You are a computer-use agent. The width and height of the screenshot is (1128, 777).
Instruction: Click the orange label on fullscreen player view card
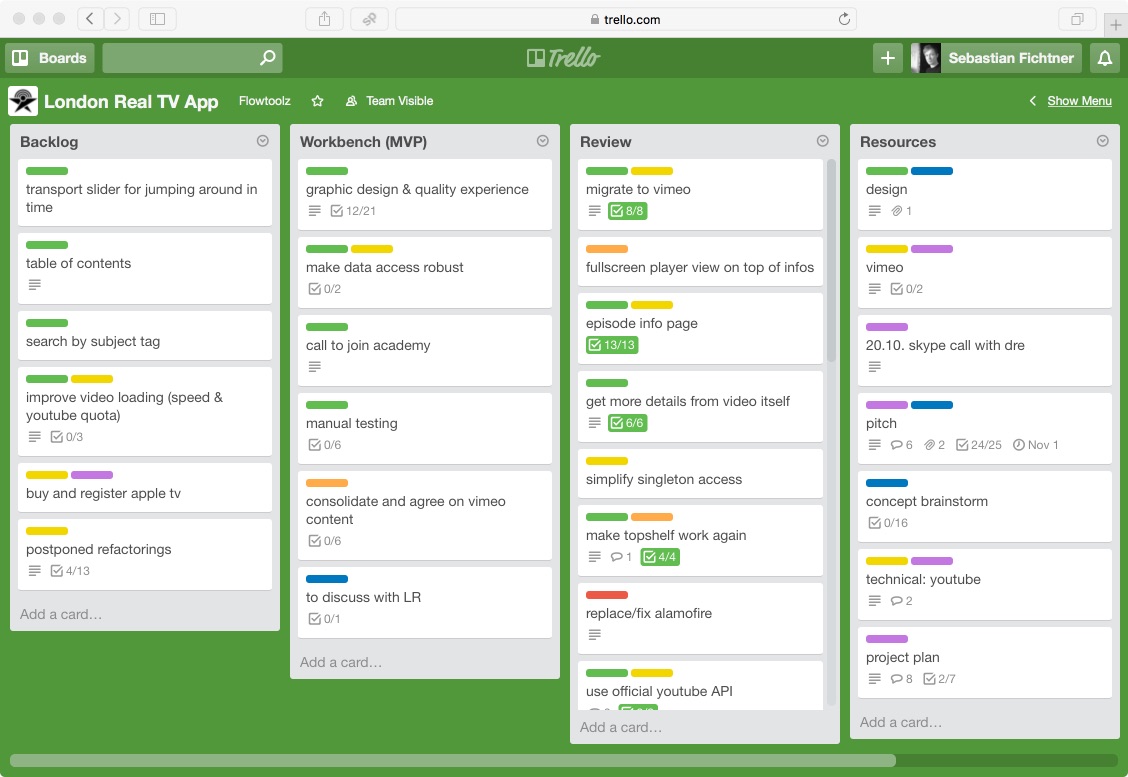coord(607,249)
